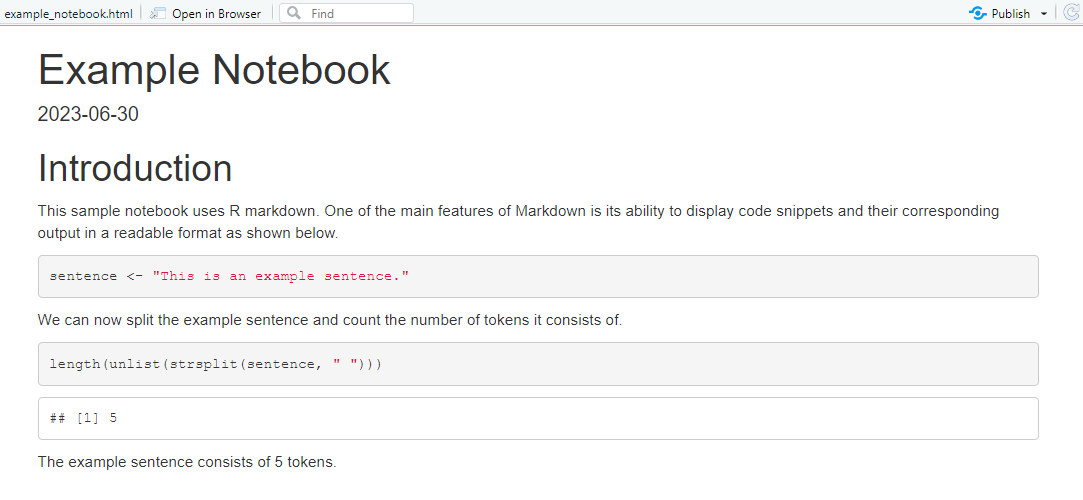Click the Open in Browser window icon
Viewport: 1083px width, 500px height.
pos(158,13)
